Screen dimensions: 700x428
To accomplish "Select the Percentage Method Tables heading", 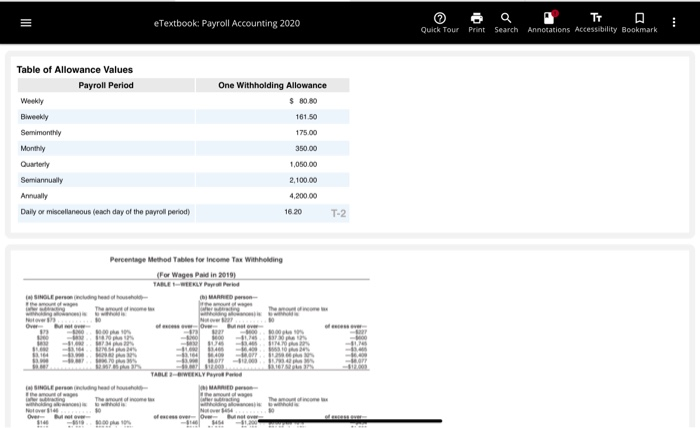I will (x=196, y=259).
